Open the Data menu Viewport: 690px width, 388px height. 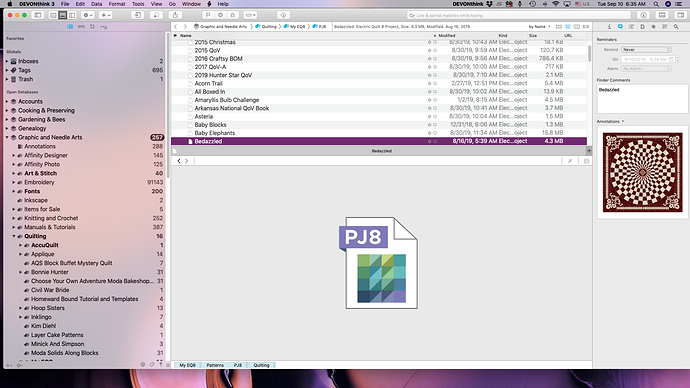tap(96, 4)
